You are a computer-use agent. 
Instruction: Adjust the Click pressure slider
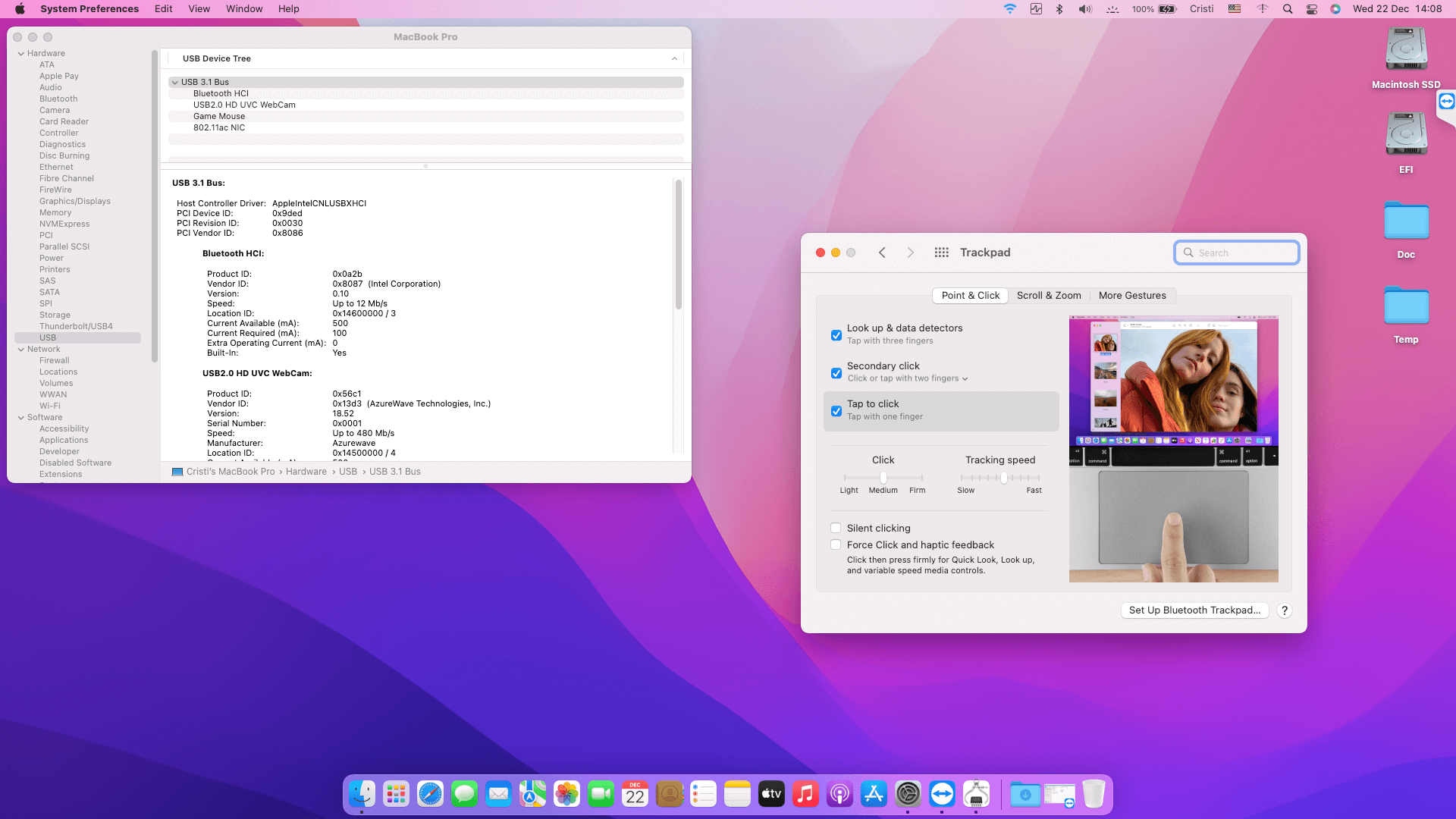pos(883,478)
